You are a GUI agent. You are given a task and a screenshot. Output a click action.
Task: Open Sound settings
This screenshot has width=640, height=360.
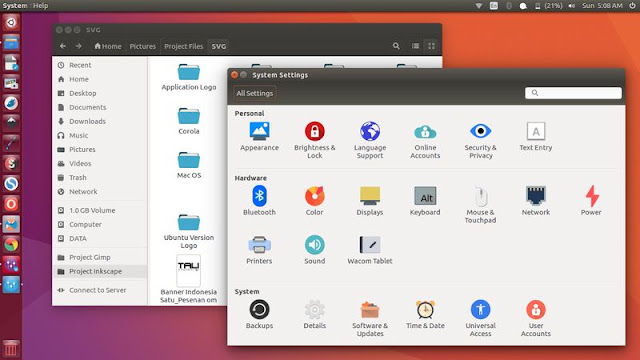314,250
